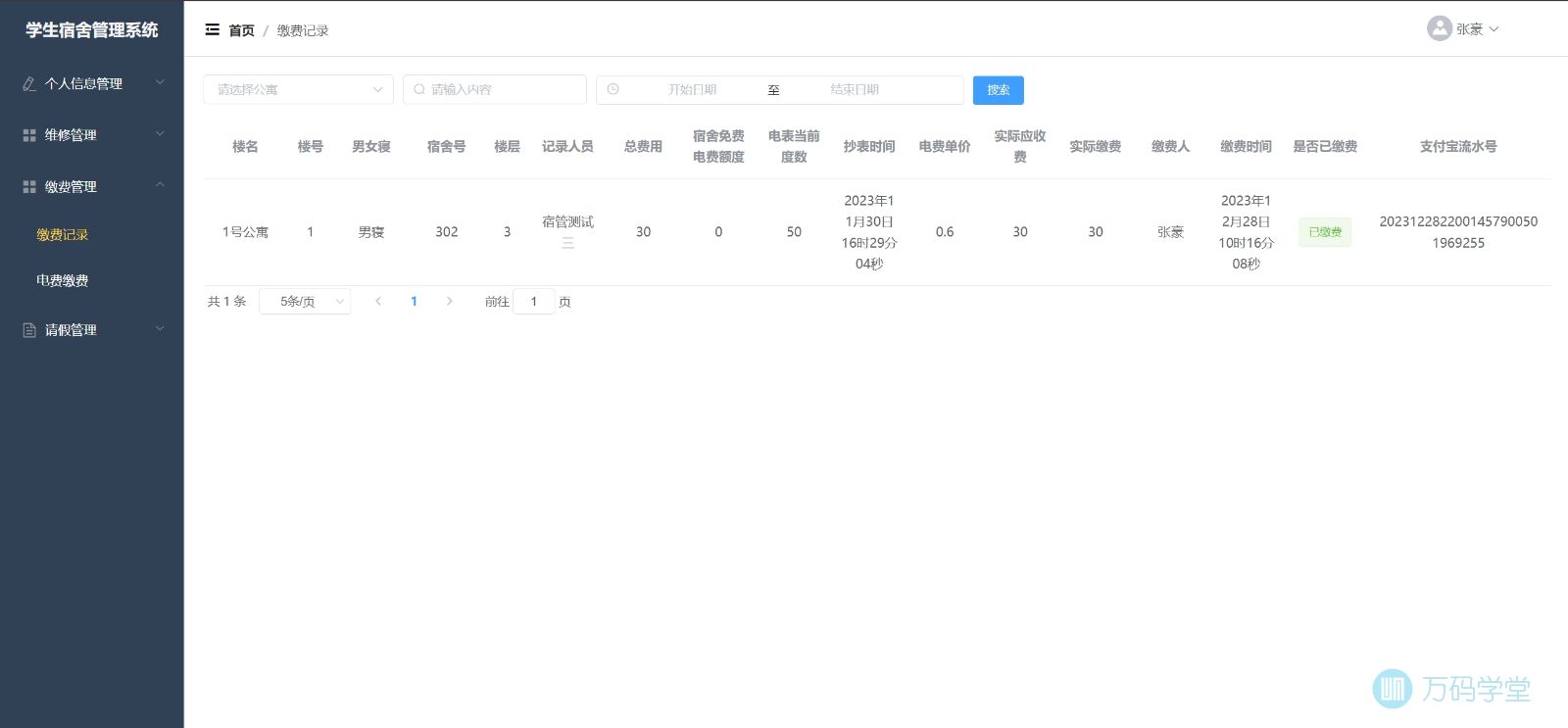
Task: Click the 缴费人 column header
Action: click(x=1171, y=146)
